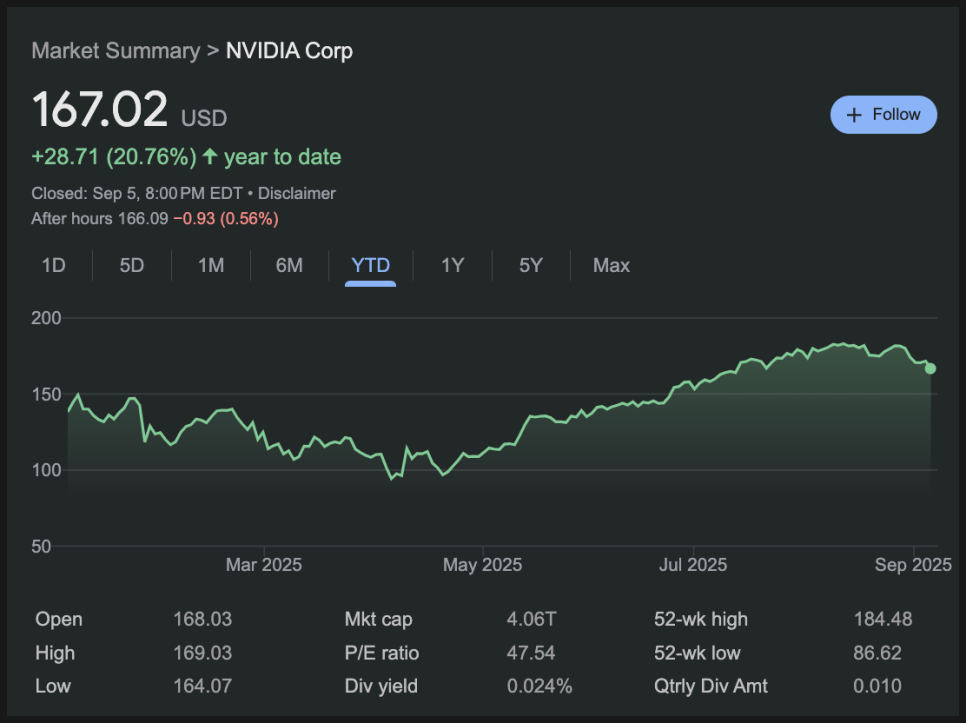
Task: Switch to the 1D range tab
Action: click(x=54, y=265)
